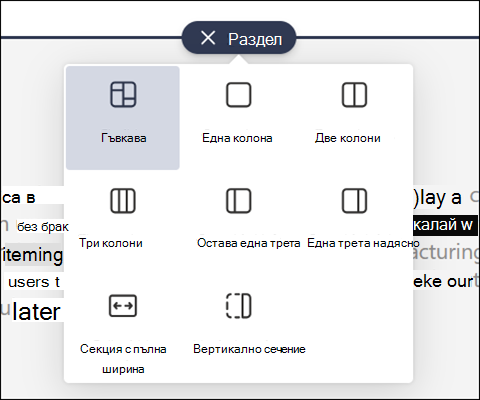
Task: Close the section picker with X
Action: (208, 38)
